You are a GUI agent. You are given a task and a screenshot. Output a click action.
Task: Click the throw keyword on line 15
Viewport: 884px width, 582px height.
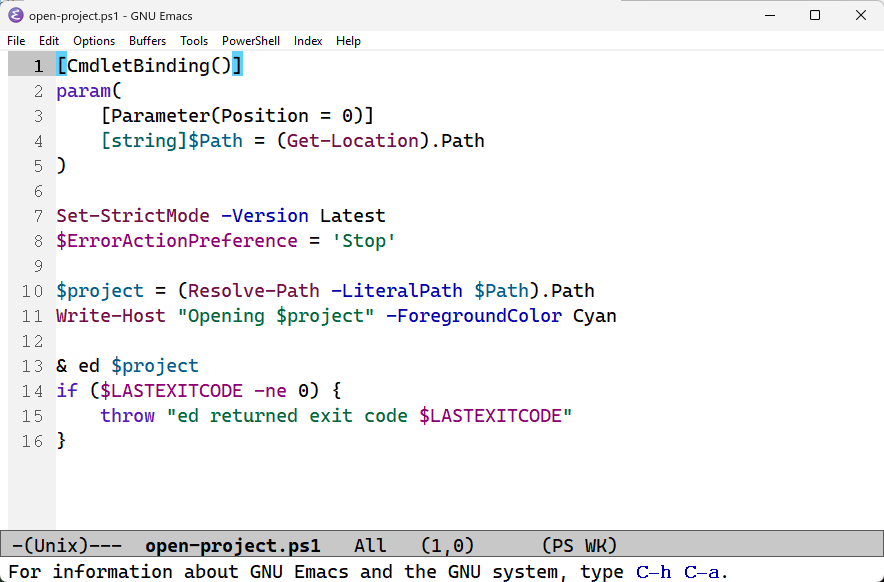tap(127, 416)
